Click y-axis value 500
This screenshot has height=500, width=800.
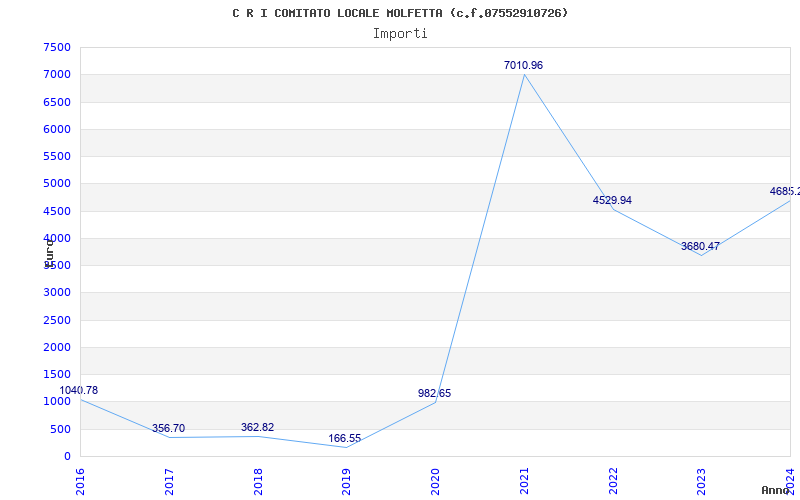tap(61, 429)
